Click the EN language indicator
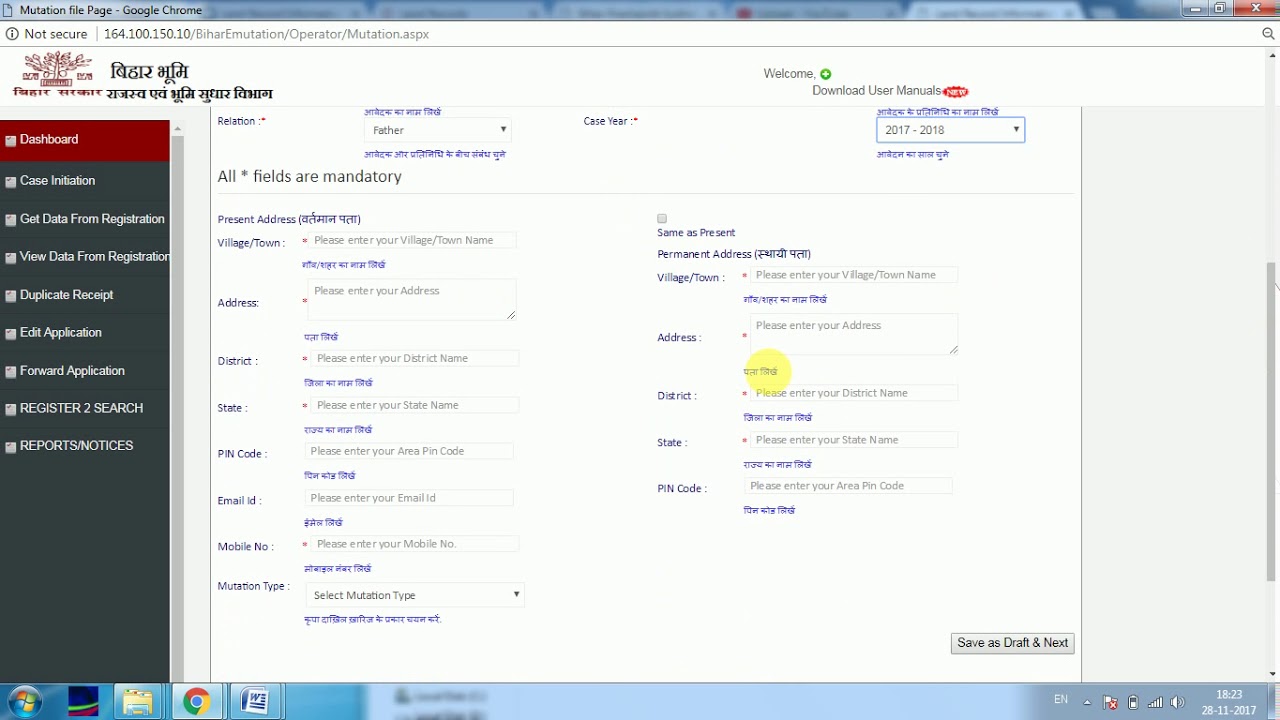 tap(1061, 700)
